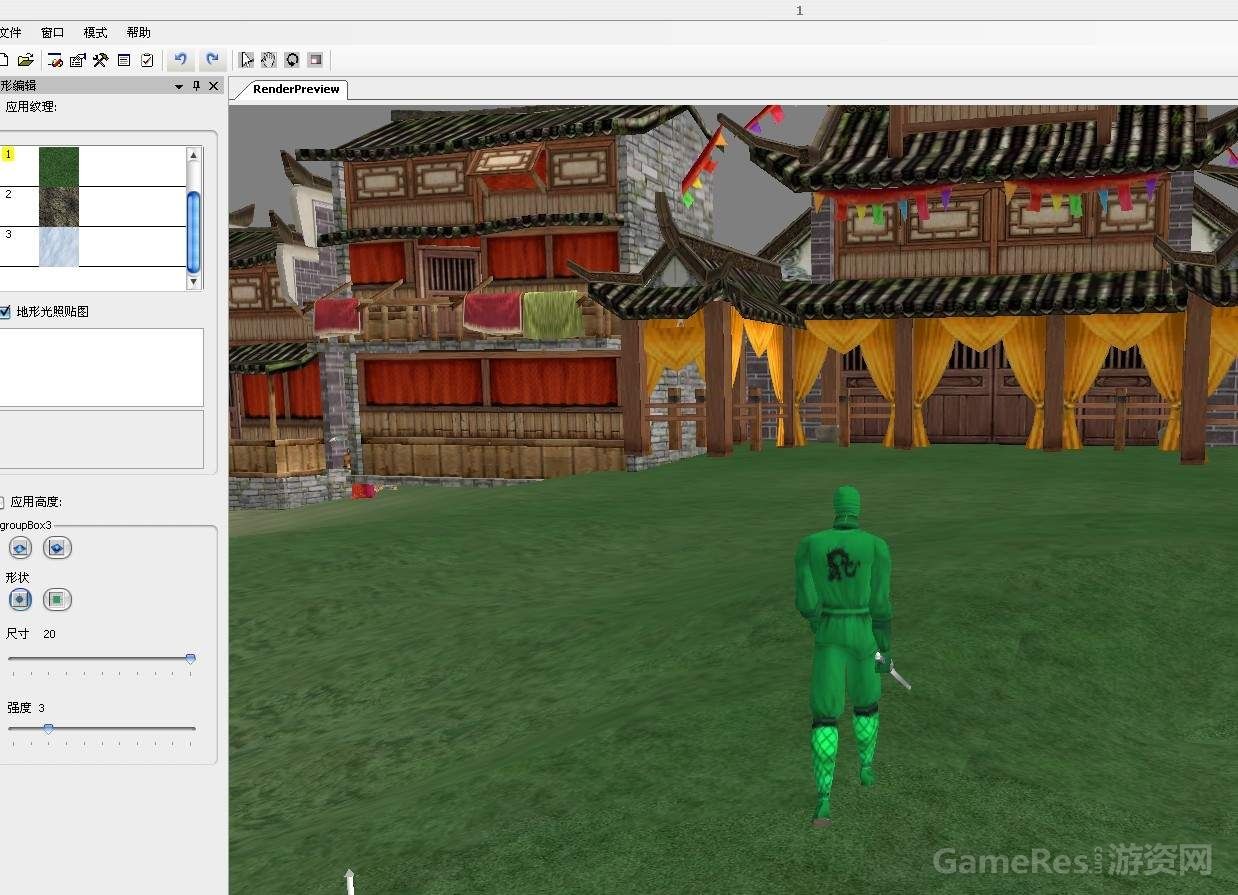The width and height of the screenshot is (1238, 895).
Task: Open the panel dropdown arrow in 形编辑 header
Action: (x=179, y=87)
